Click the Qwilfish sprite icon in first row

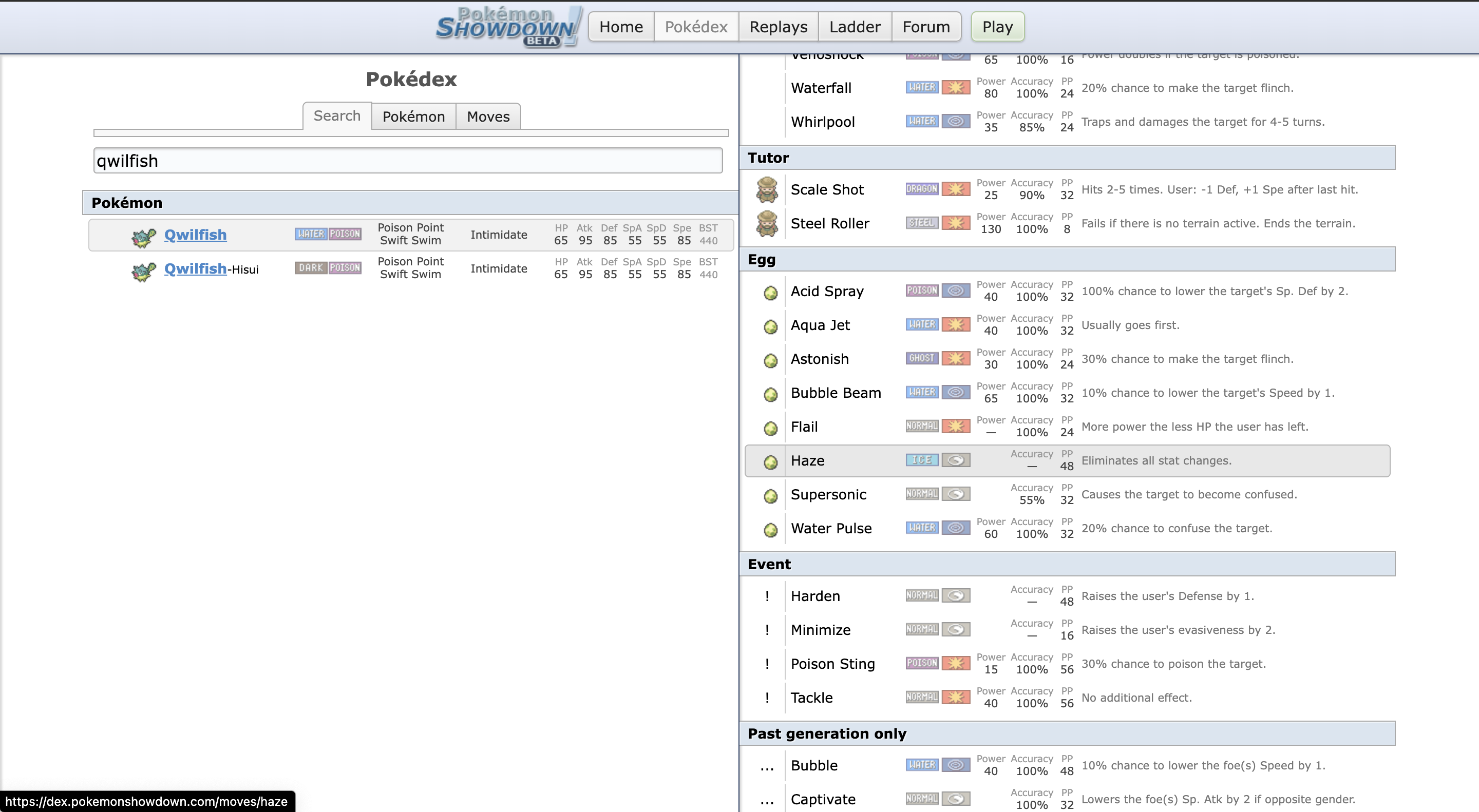point(144,237)
